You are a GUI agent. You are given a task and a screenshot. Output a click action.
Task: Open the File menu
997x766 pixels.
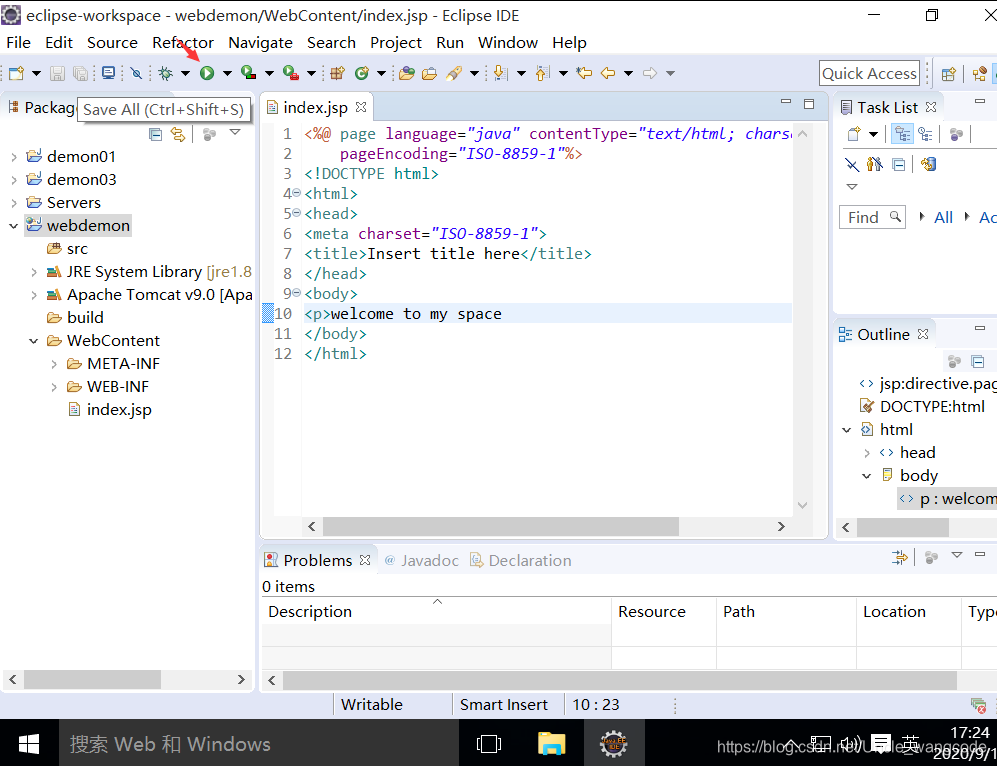pyautogui.click(x=18, y=43)
